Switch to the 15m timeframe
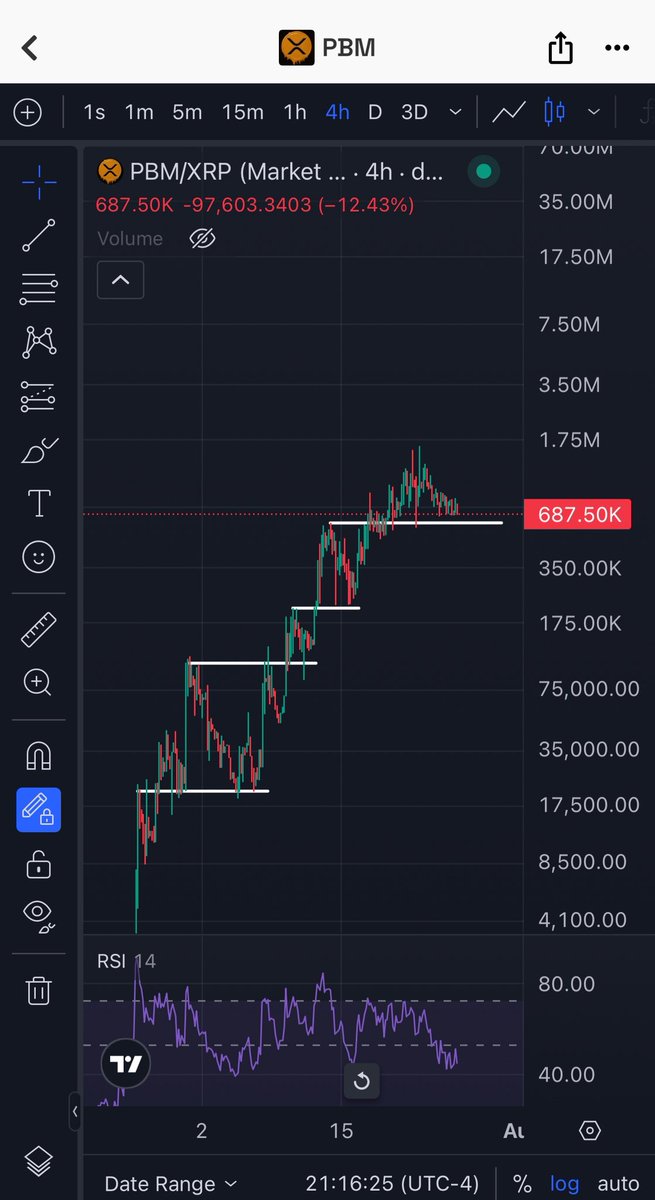Screen dimensions: 655x1200 243,112
